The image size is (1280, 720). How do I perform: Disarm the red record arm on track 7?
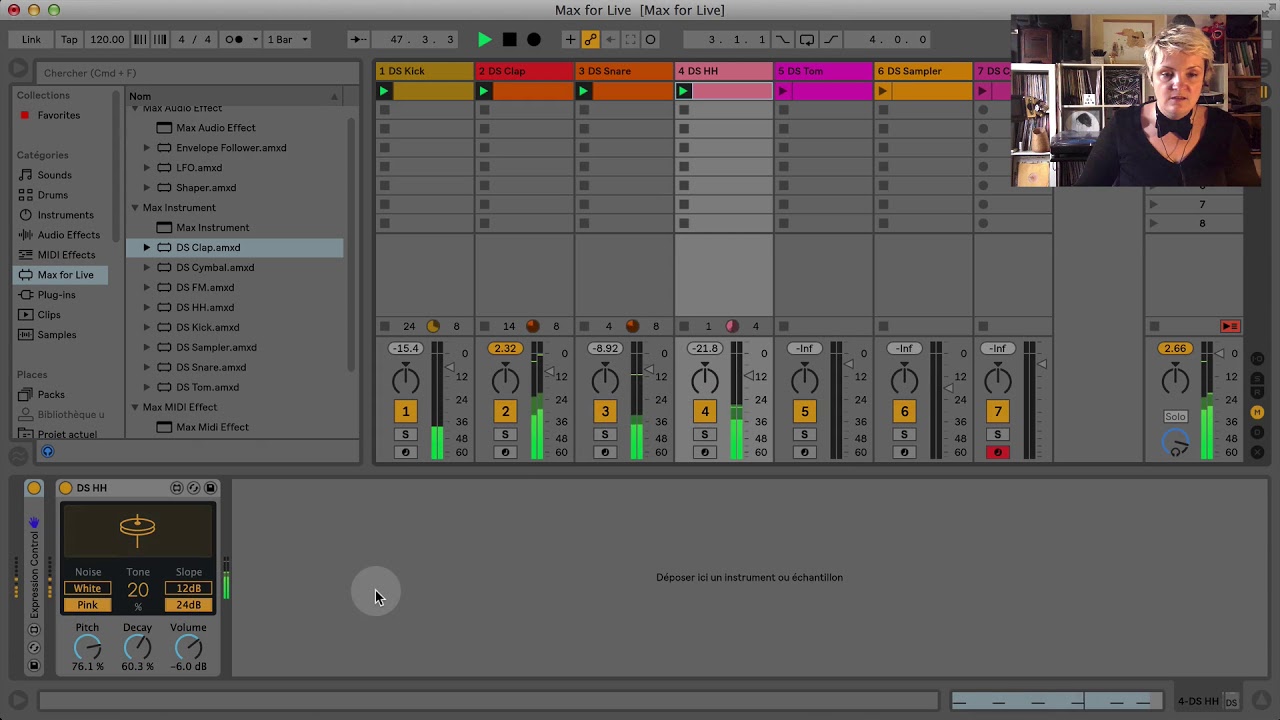(997, 453)
